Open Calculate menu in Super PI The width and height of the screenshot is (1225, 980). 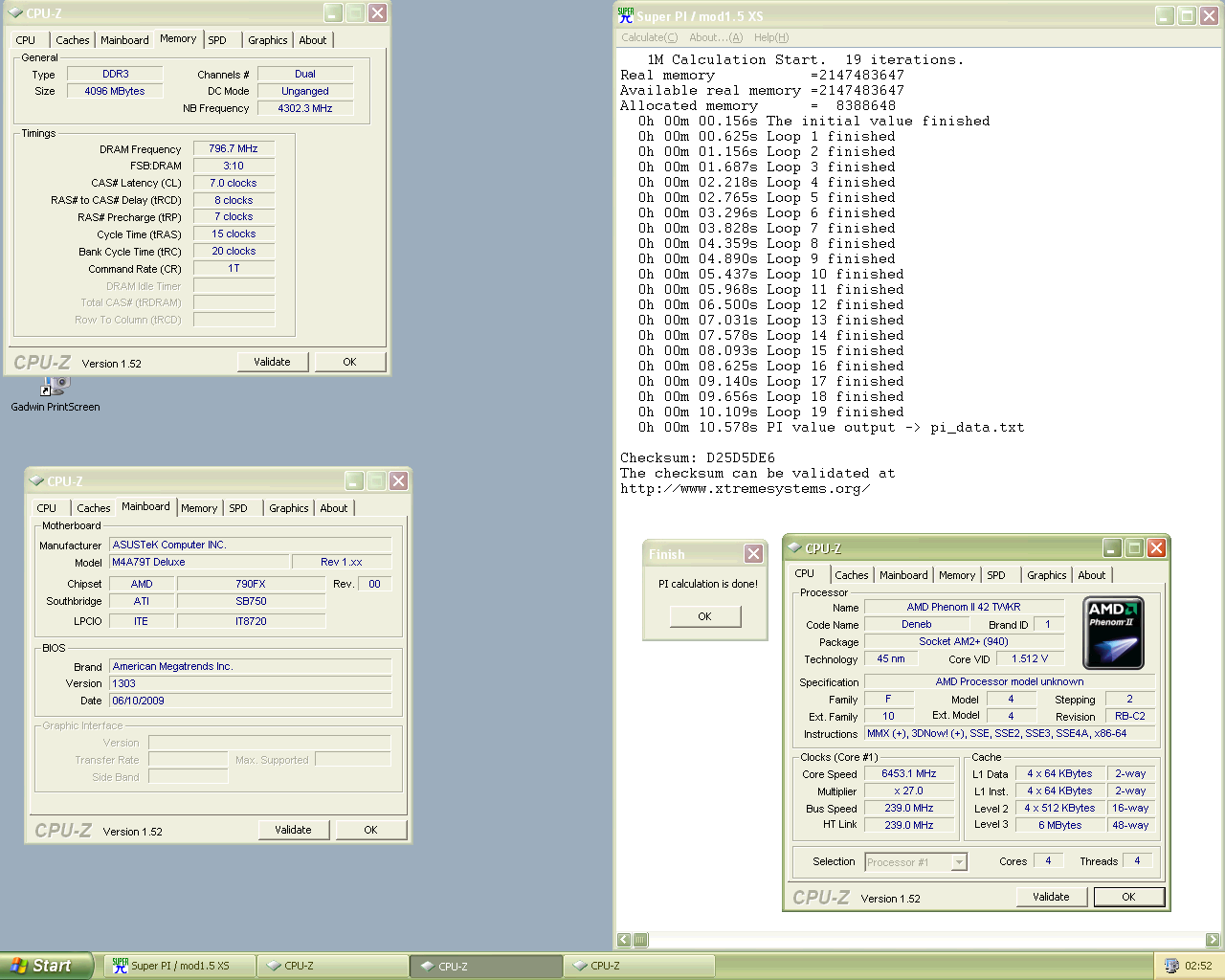click(649, 37)
